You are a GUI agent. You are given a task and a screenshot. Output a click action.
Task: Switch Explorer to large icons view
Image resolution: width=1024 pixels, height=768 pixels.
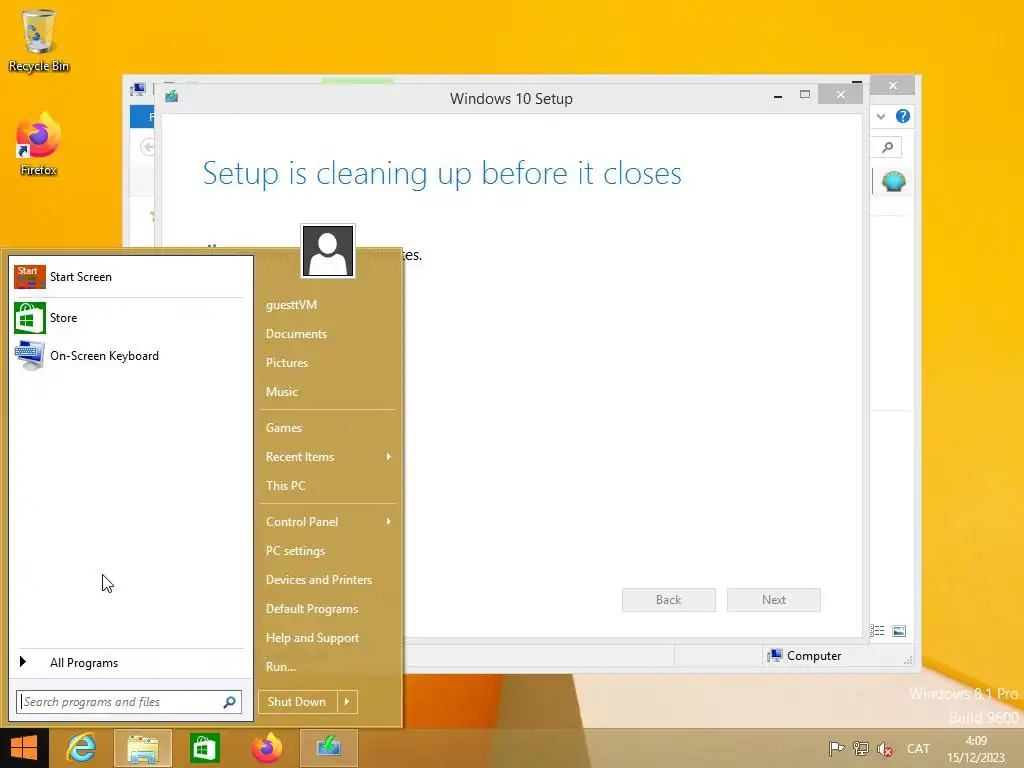pos(899,631)
